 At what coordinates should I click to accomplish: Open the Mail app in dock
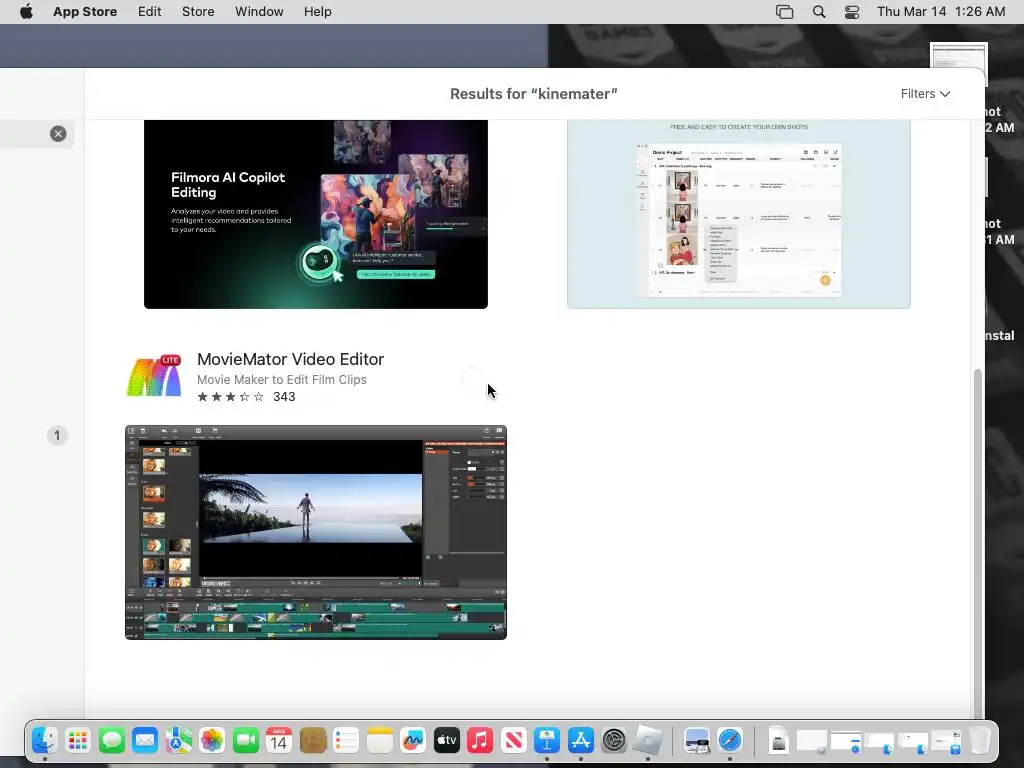[x=145, y=741]
